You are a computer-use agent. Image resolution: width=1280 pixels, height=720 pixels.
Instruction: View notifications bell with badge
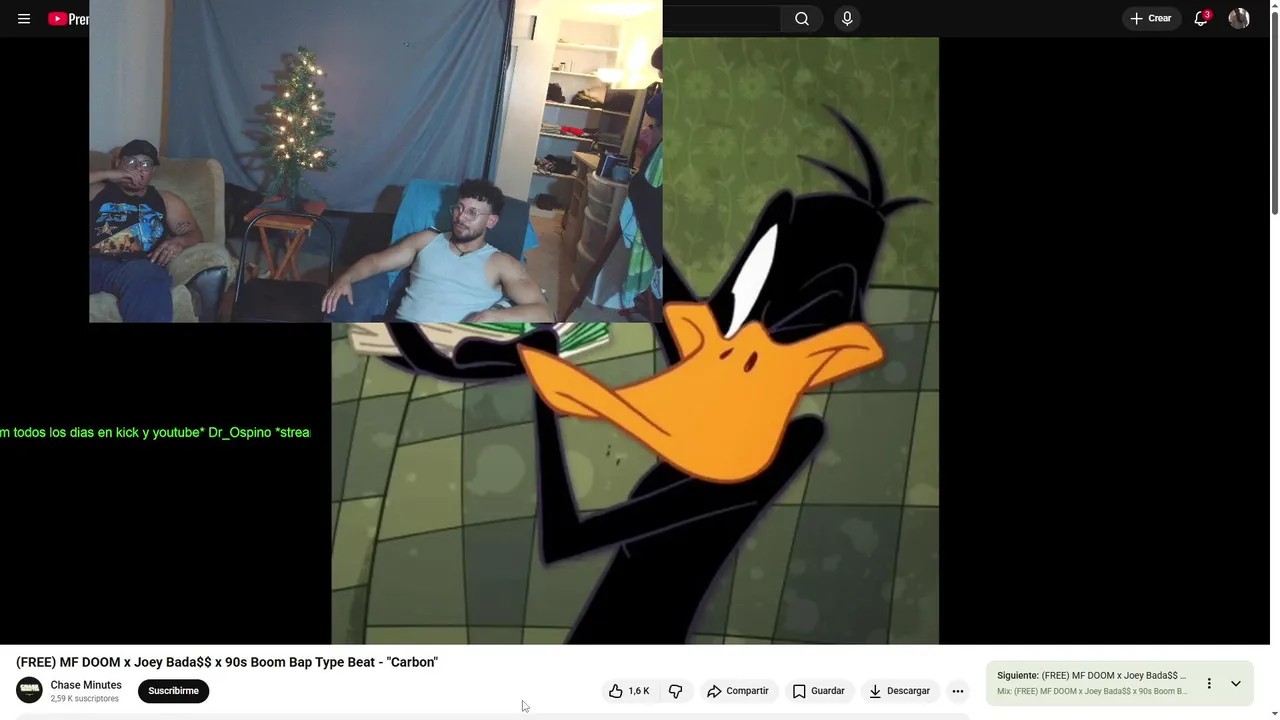point(1201,19)
